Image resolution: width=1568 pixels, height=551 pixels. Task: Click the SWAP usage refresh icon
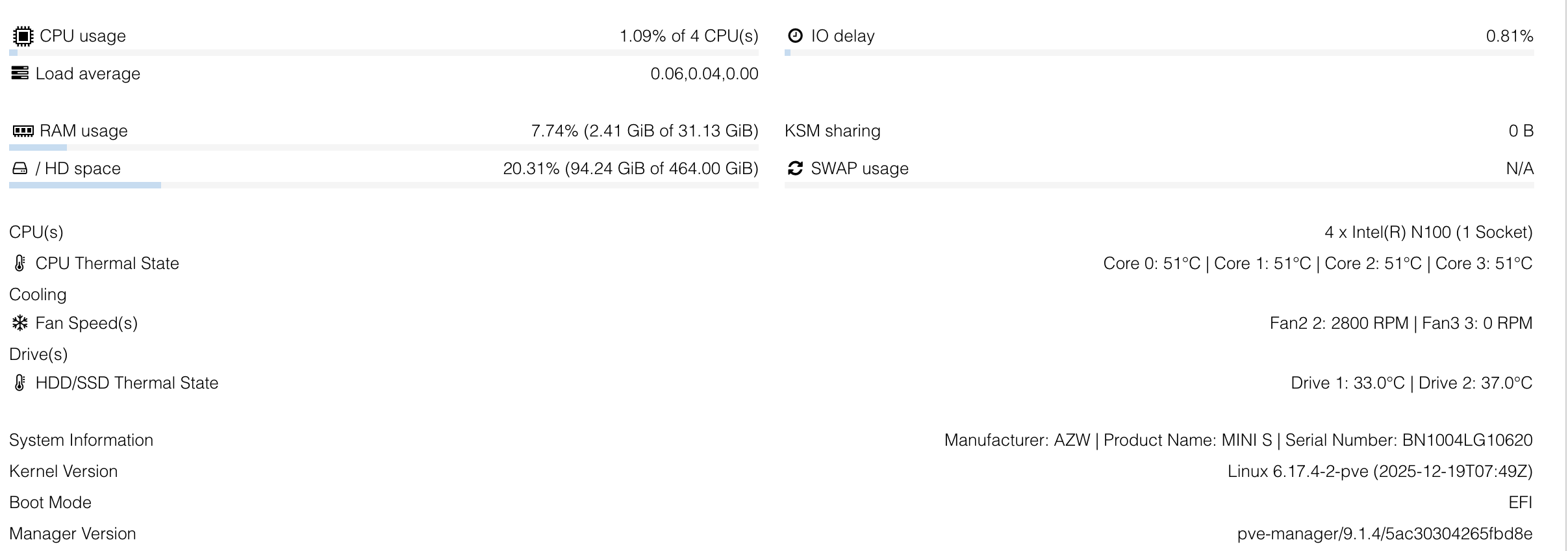pyautogui.click(x=795, y=168)
